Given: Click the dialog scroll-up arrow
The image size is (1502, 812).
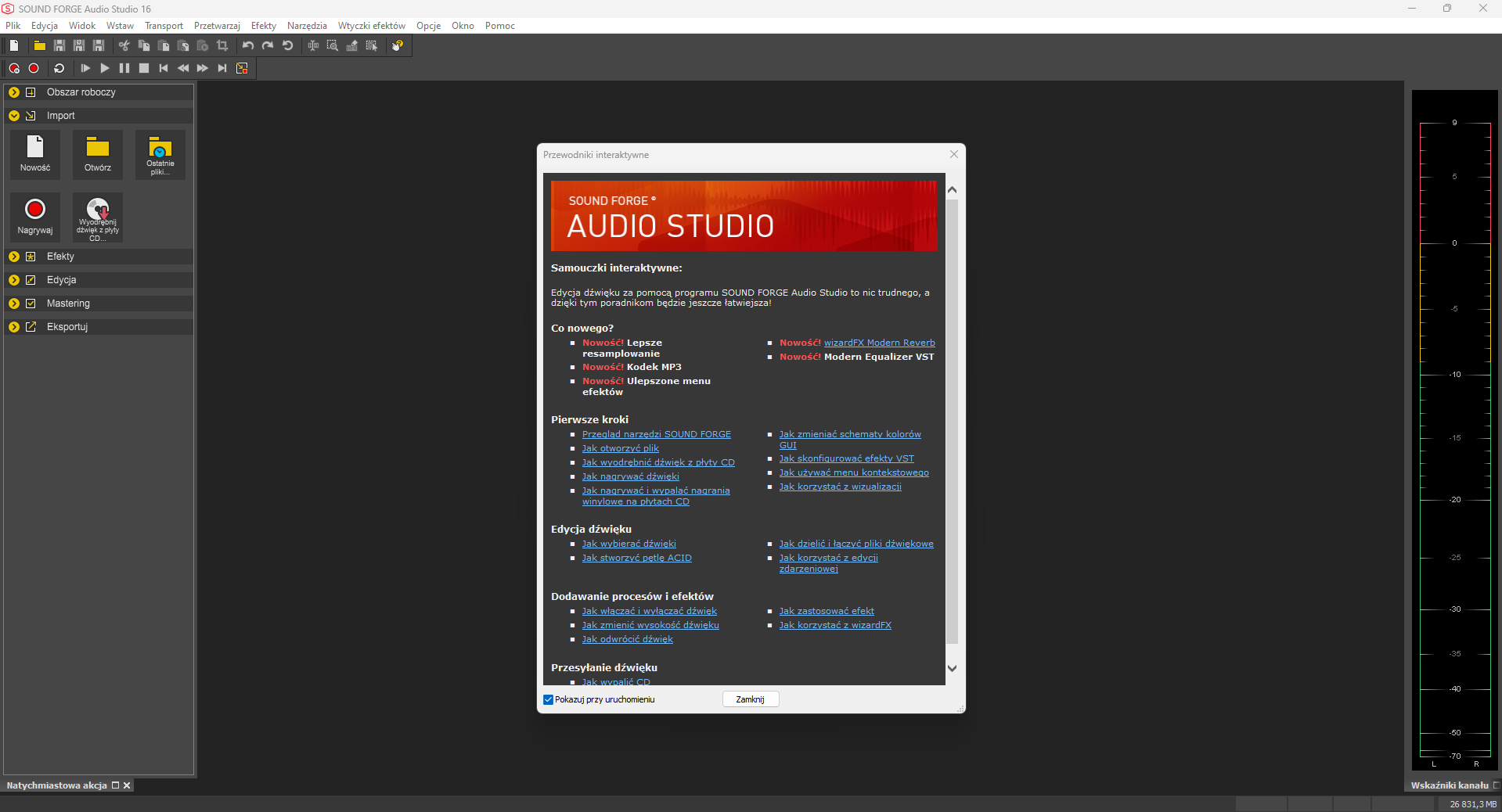Looking at the screenshot, I should [952, 190].
